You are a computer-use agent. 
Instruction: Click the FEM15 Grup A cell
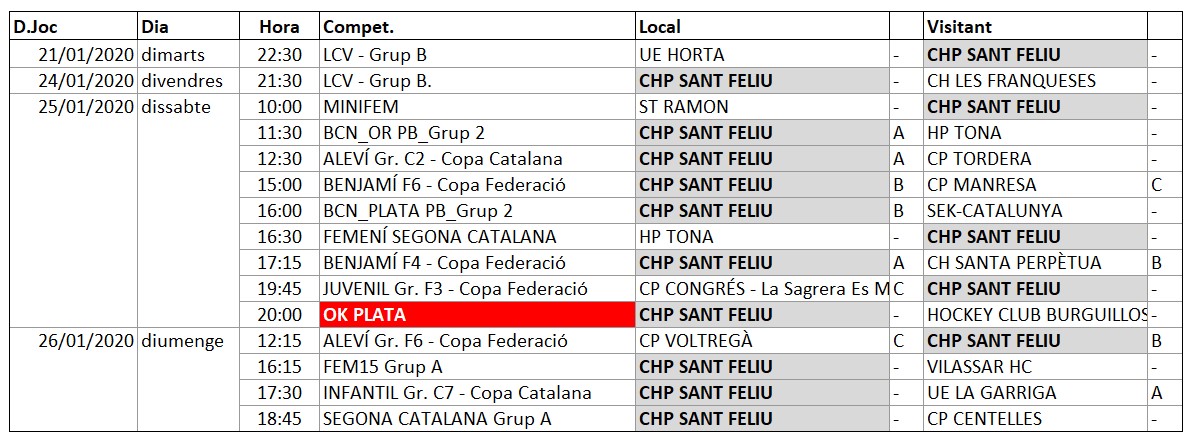click(x=477, y=367)
